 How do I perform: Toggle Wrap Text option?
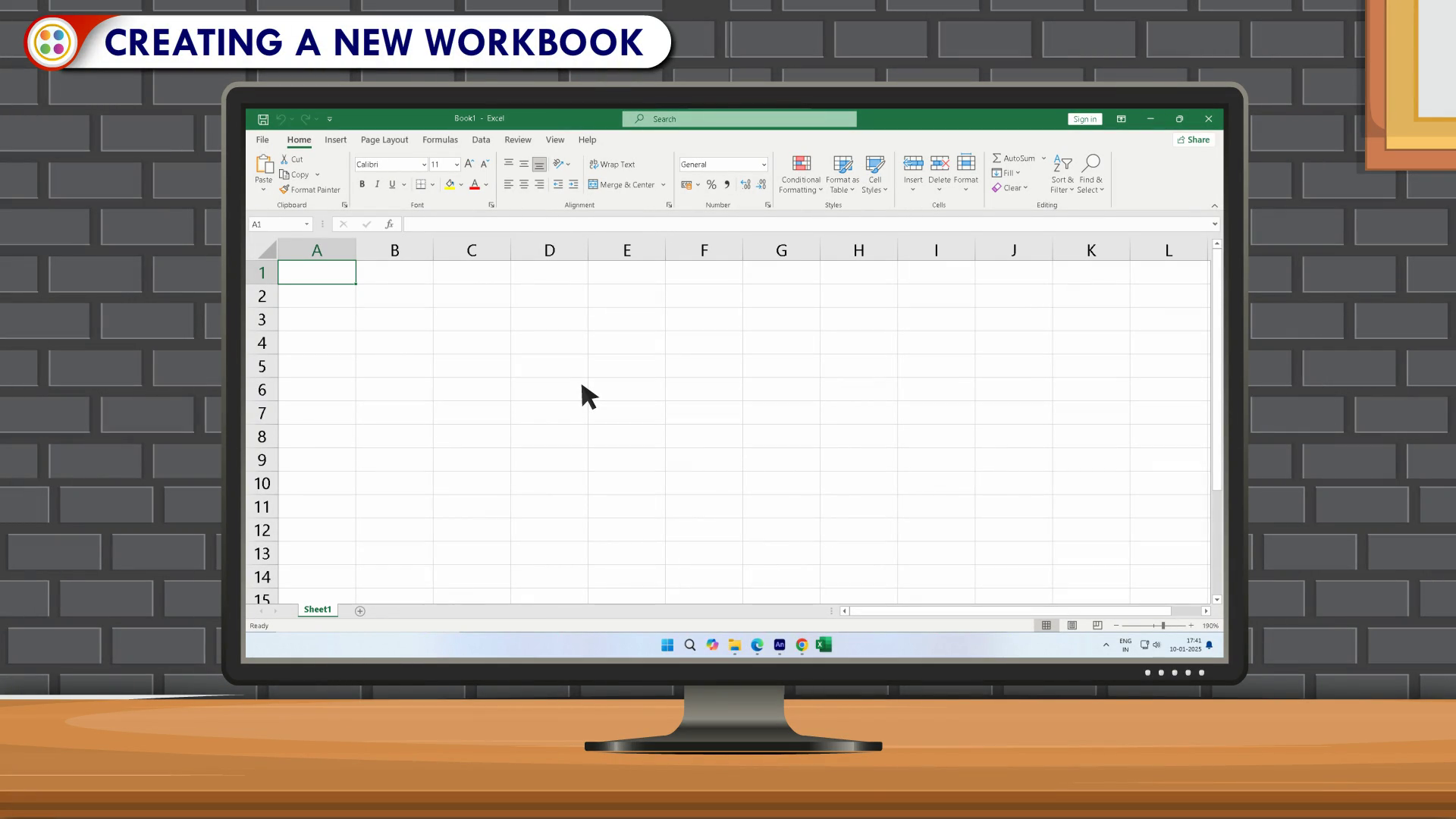[x=612, y=165]
